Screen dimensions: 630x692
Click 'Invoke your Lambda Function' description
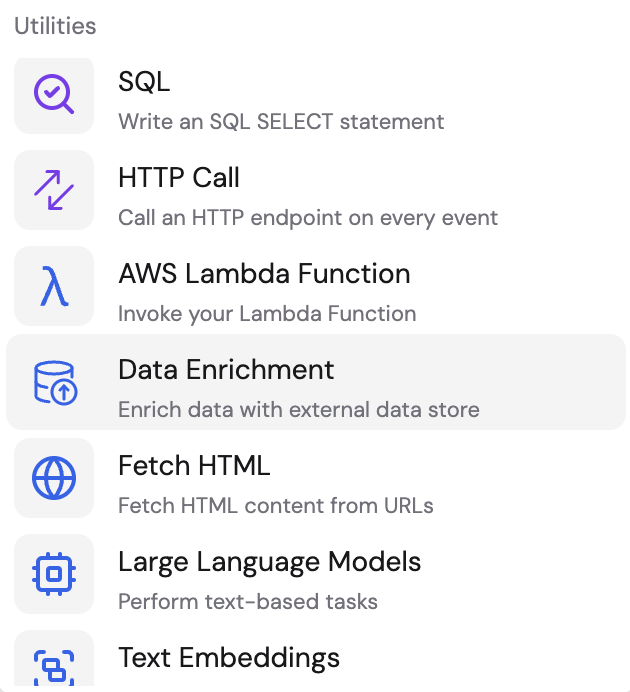(267, 314)
